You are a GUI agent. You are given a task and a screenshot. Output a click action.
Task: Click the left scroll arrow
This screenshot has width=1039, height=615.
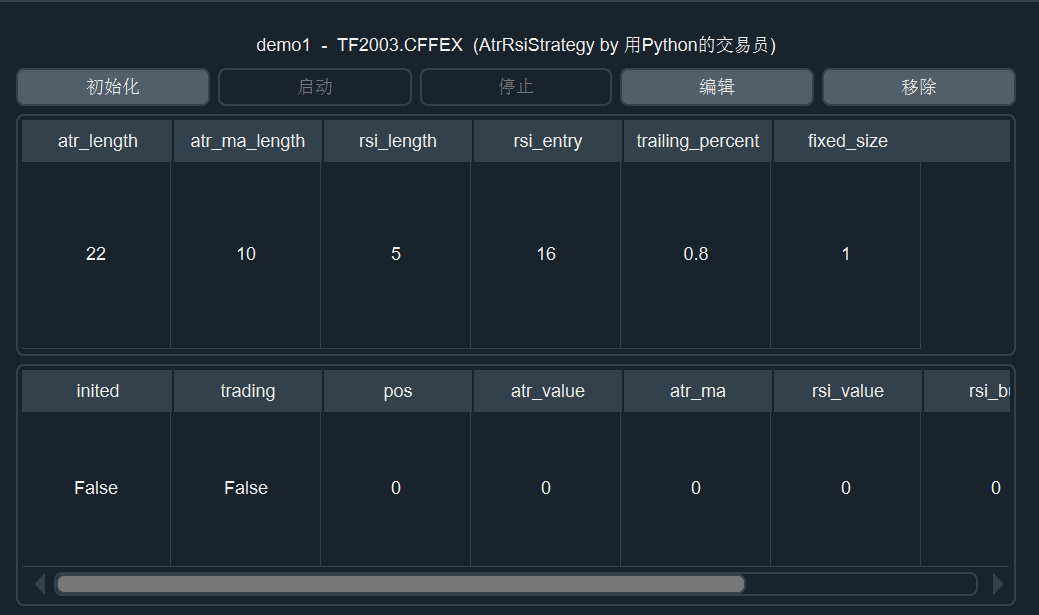point(39,584)
